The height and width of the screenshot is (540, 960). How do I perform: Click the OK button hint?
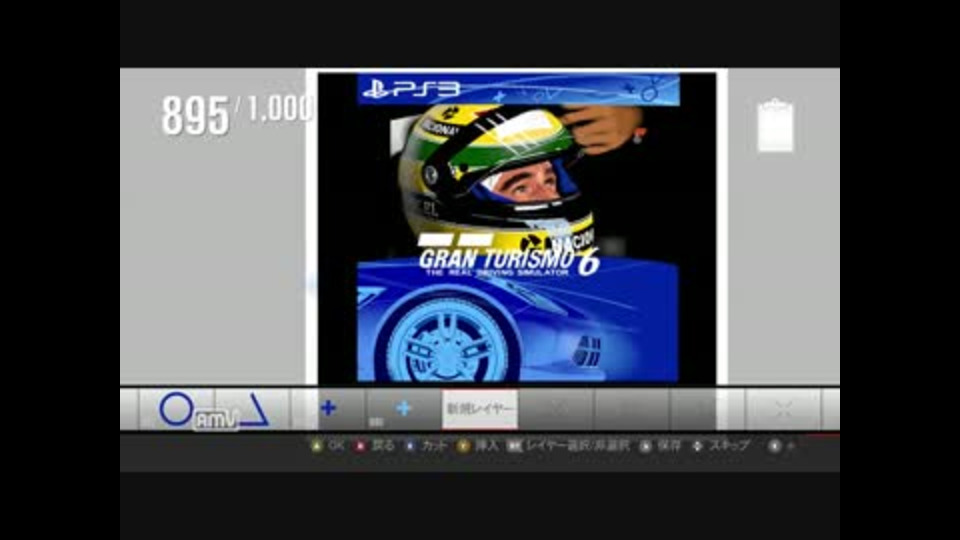click(x=336, y=446)
